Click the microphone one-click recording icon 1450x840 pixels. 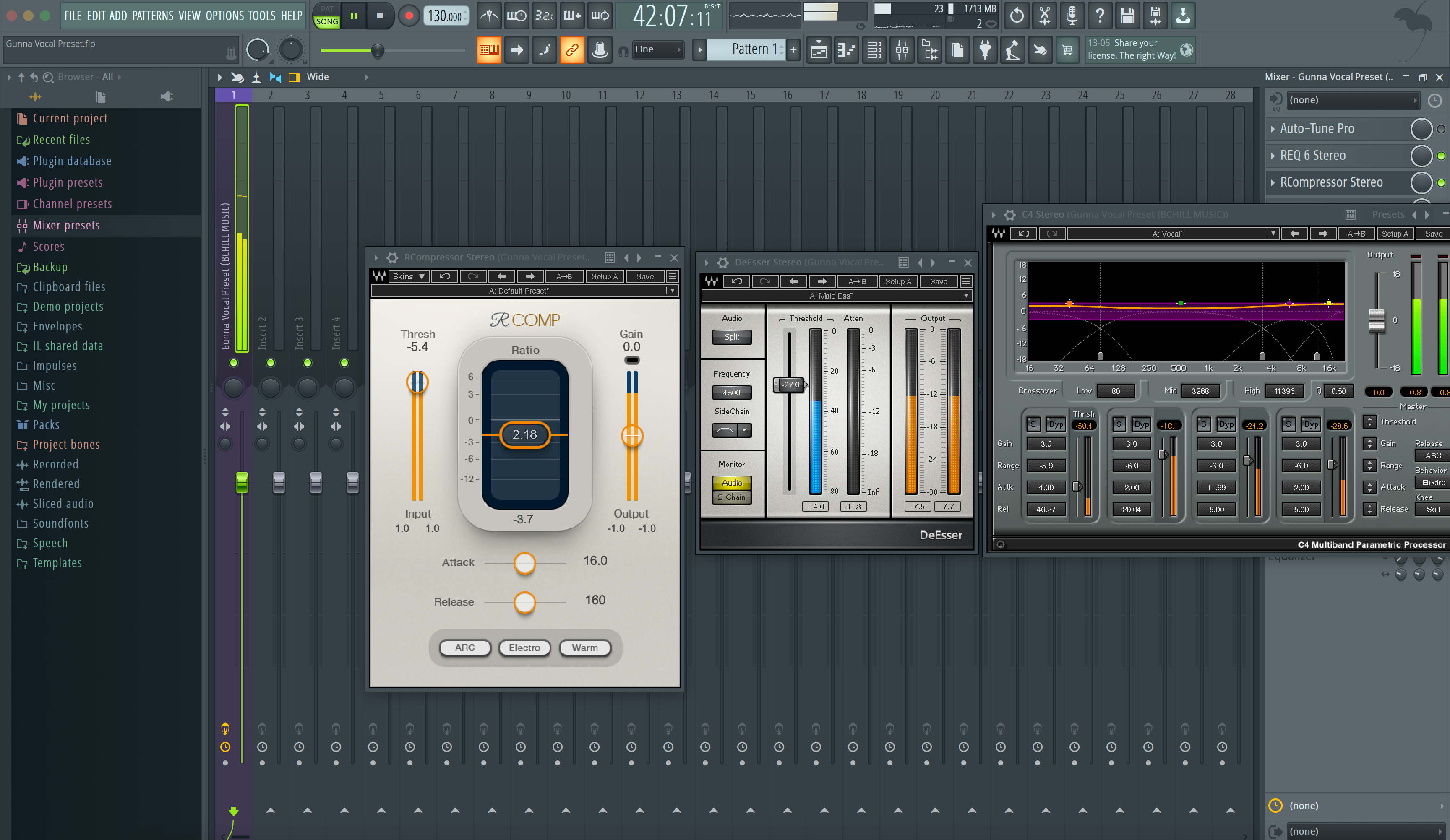pyautogui.click(x=1072, y=16)
